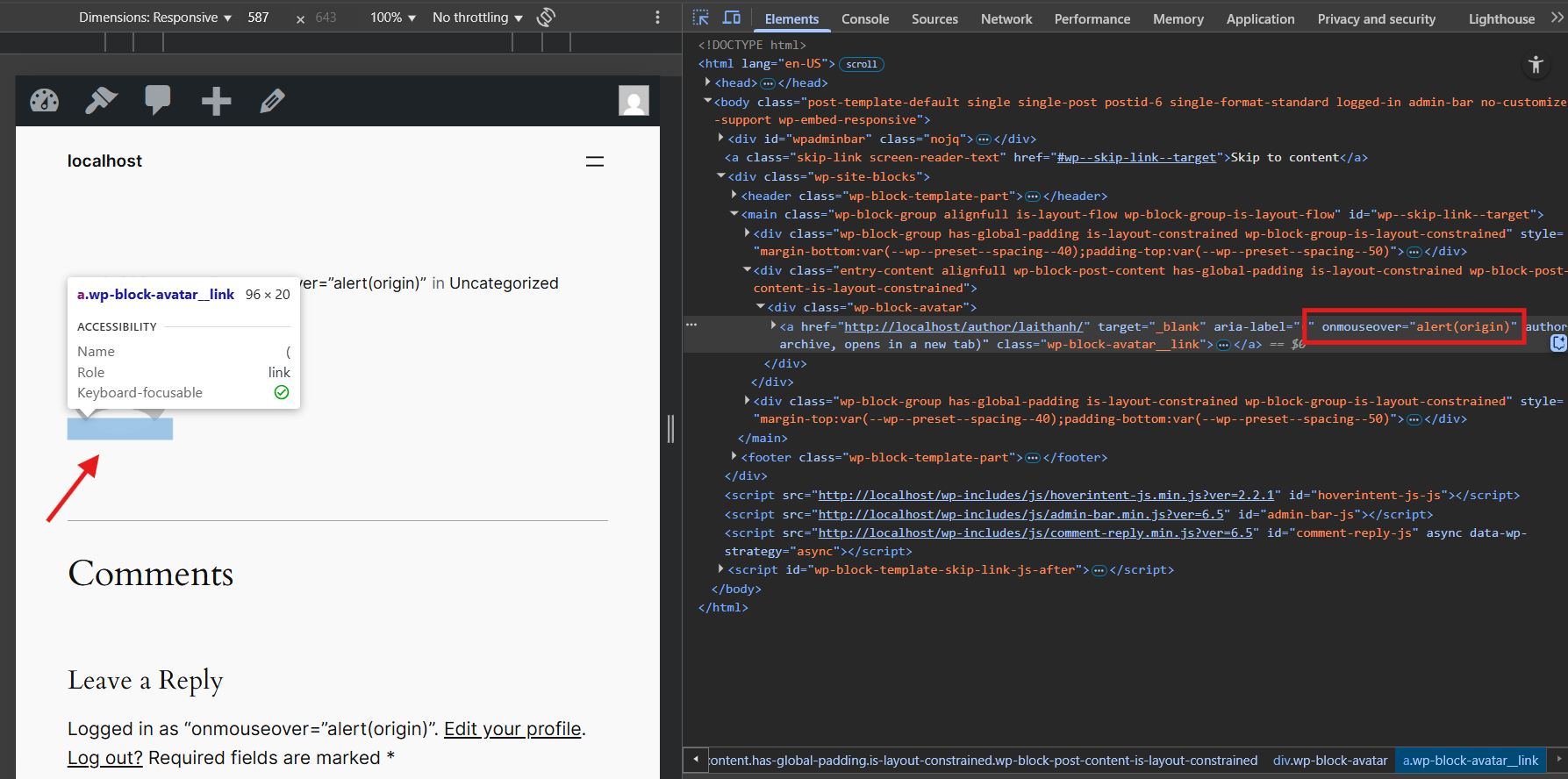Open the hoverintent-js script URL
This screenshot has height=779, width=1568.
click(x=1046, y=496)
